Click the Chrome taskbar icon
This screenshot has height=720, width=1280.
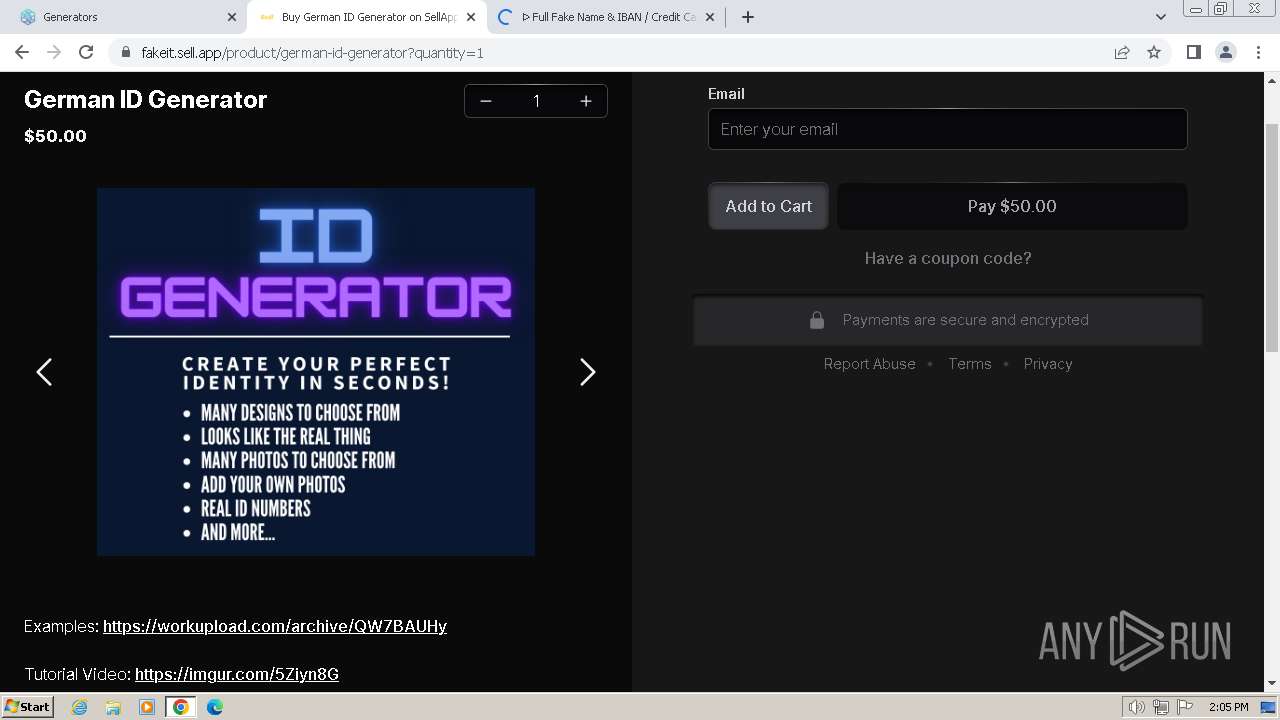(181, 707)
